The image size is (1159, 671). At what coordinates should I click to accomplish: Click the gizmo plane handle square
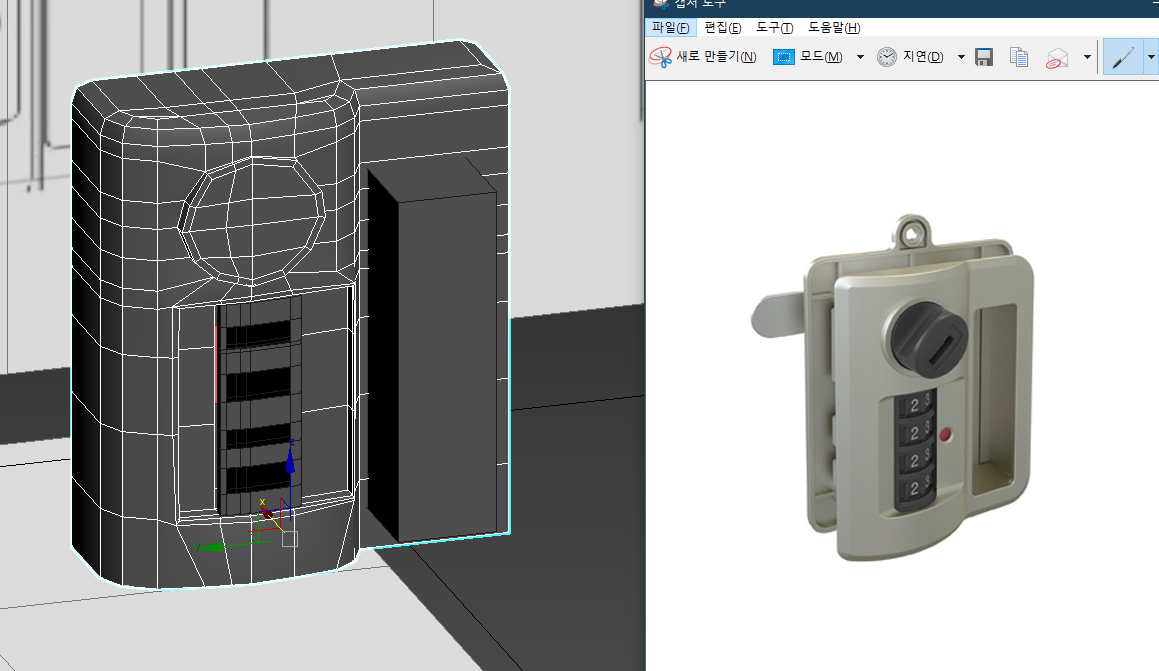pyautogui.click(x=290, y=539)
